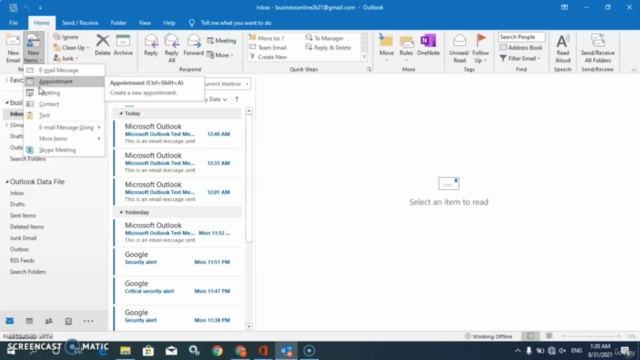Screen dimensions: 640x360
Task: Expand the Clean Up dropdown
Action: point(71,48)
